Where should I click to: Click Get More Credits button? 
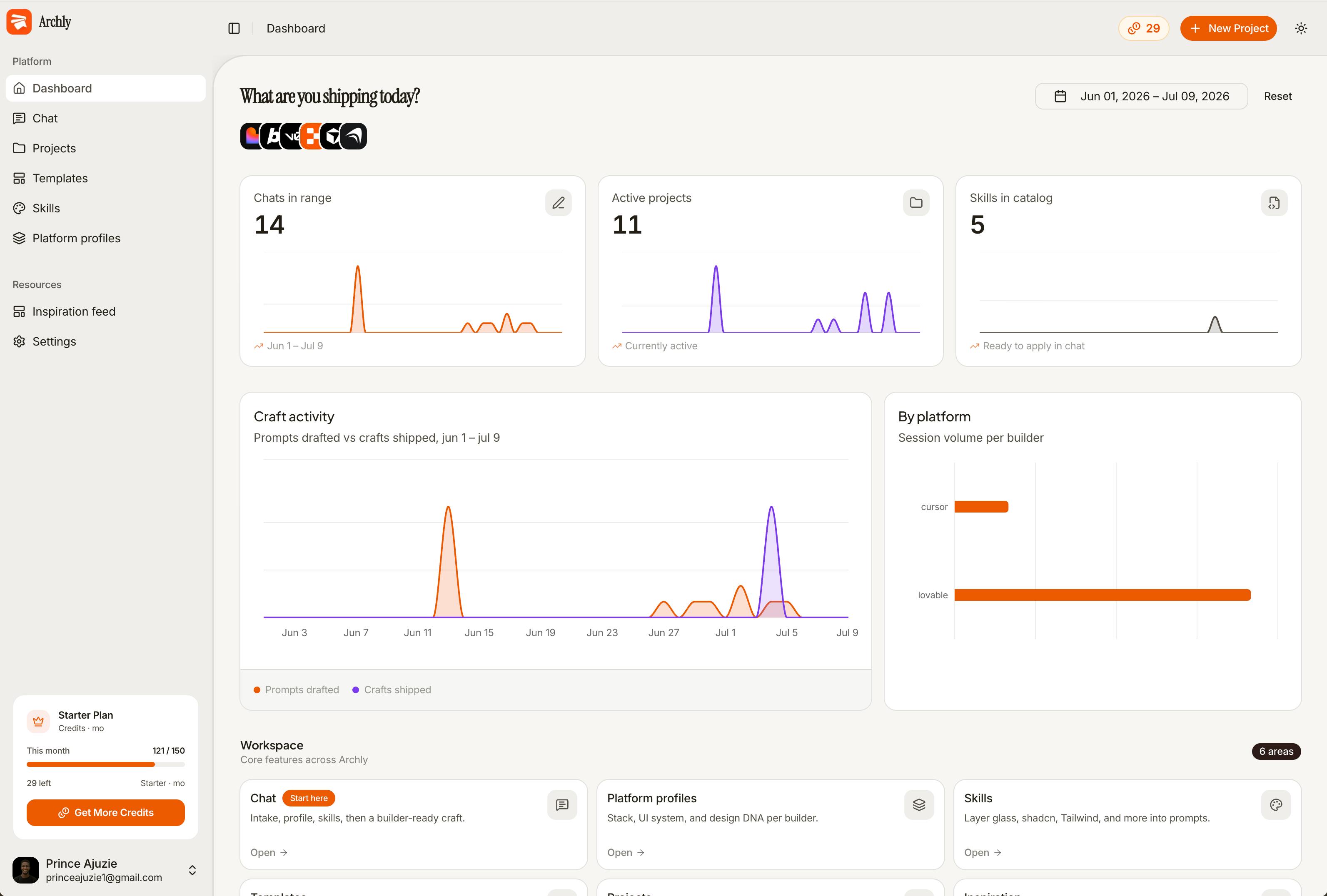pyautogui.click(x=106, y=812)
